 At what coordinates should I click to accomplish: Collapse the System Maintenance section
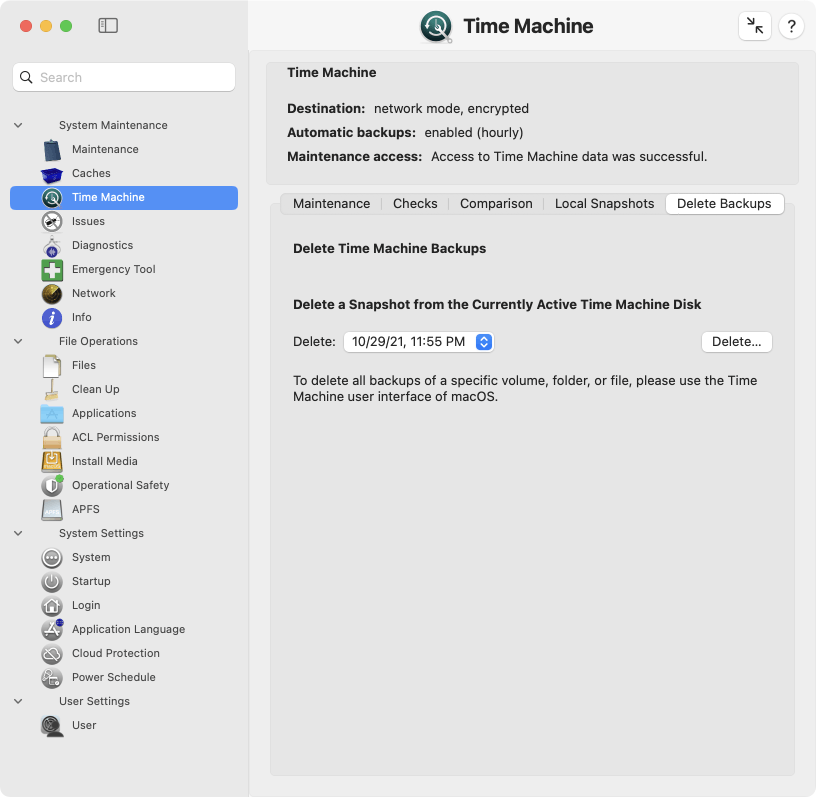[18, 125]
